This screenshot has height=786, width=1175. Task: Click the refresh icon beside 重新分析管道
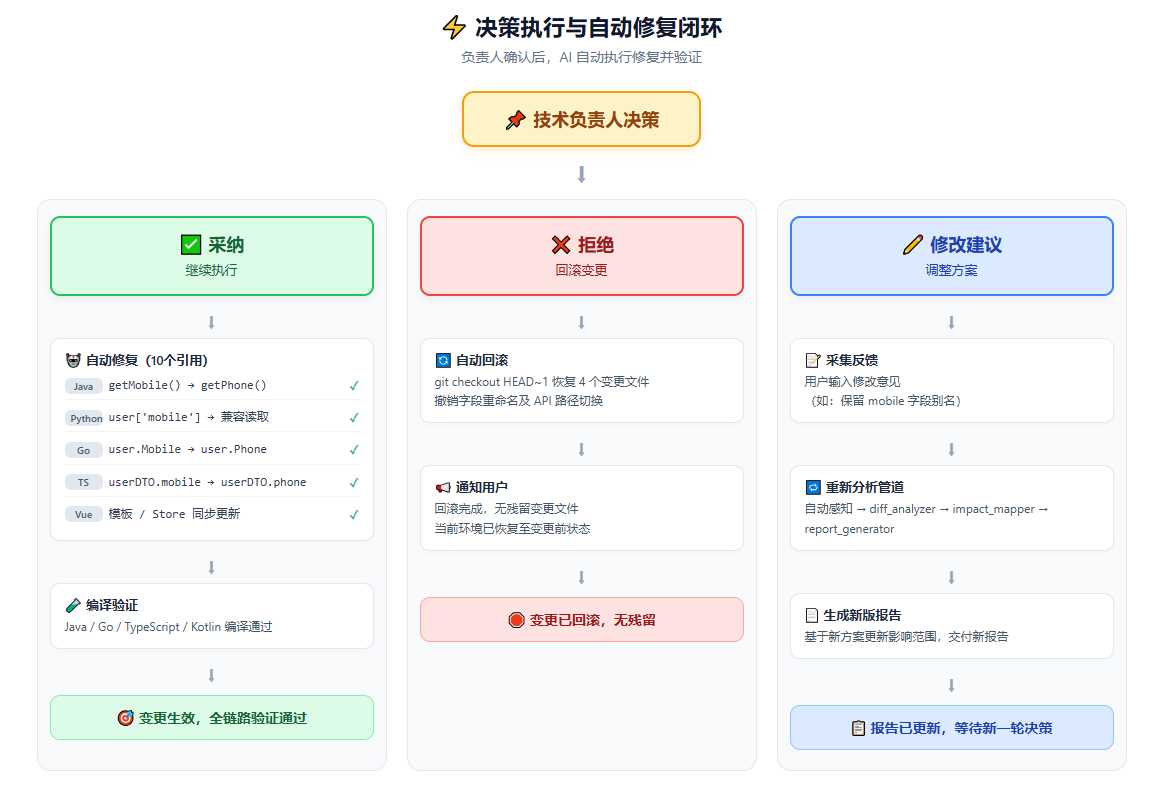tap(813, 488)
